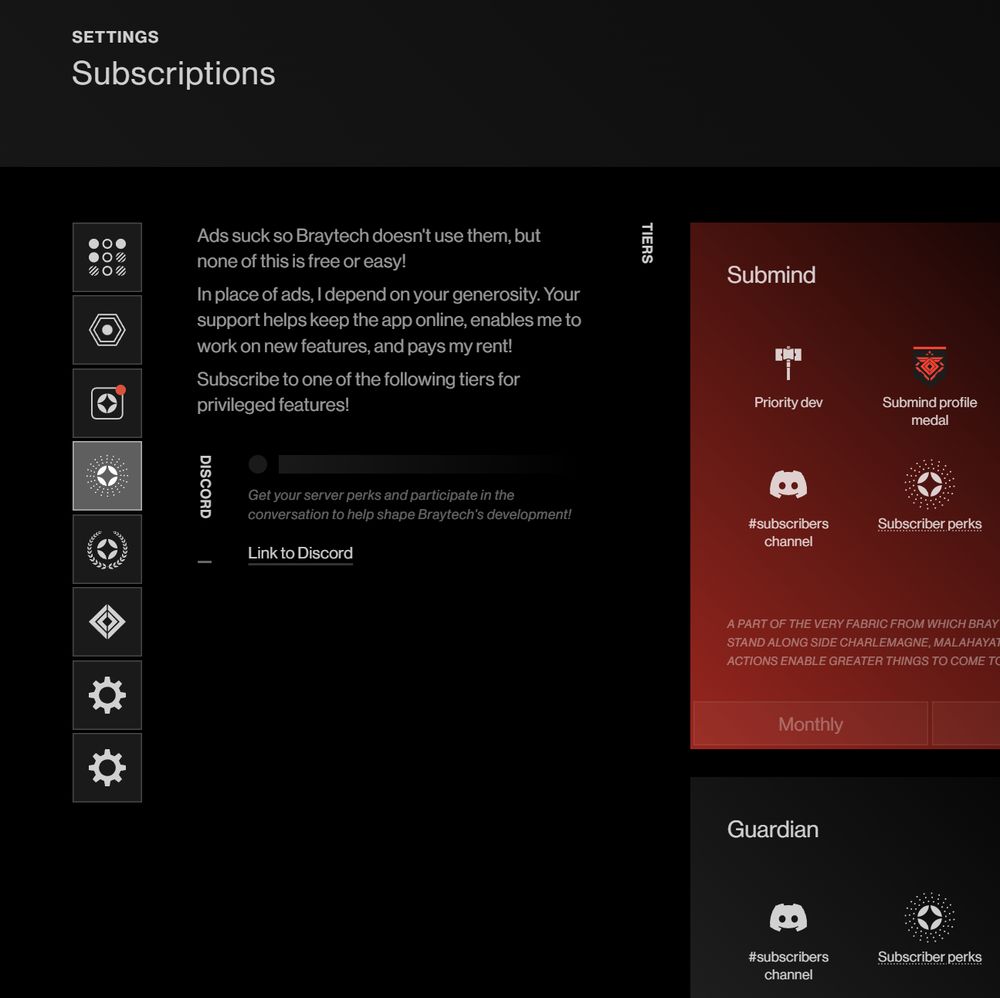
Task: Click the vertical DISCORD label
Action: coord(205,487)
